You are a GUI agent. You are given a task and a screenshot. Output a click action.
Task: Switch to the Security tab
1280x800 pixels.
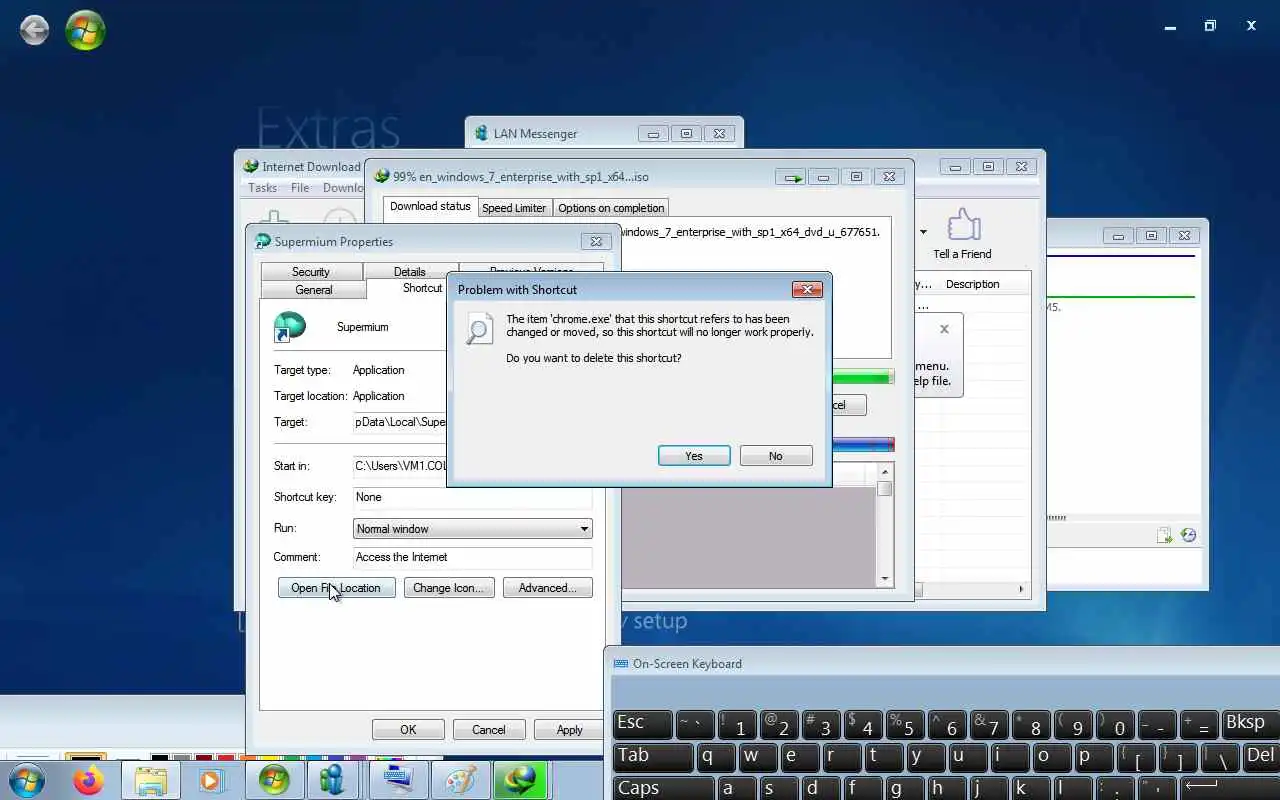(x=311, y=272)
